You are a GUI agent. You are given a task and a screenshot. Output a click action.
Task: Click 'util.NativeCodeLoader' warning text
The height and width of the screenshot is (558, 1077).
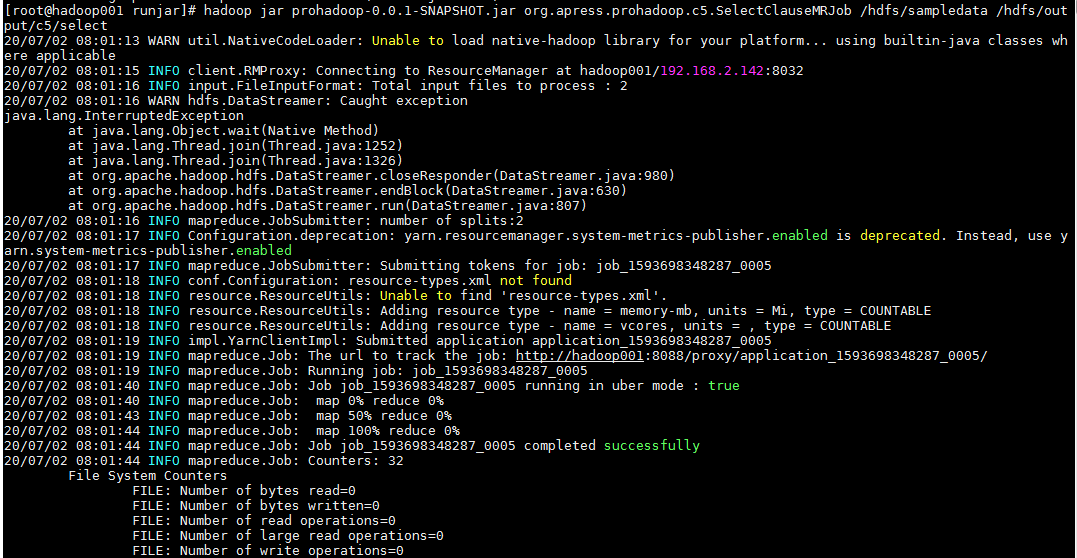click(x=277, y=41)
